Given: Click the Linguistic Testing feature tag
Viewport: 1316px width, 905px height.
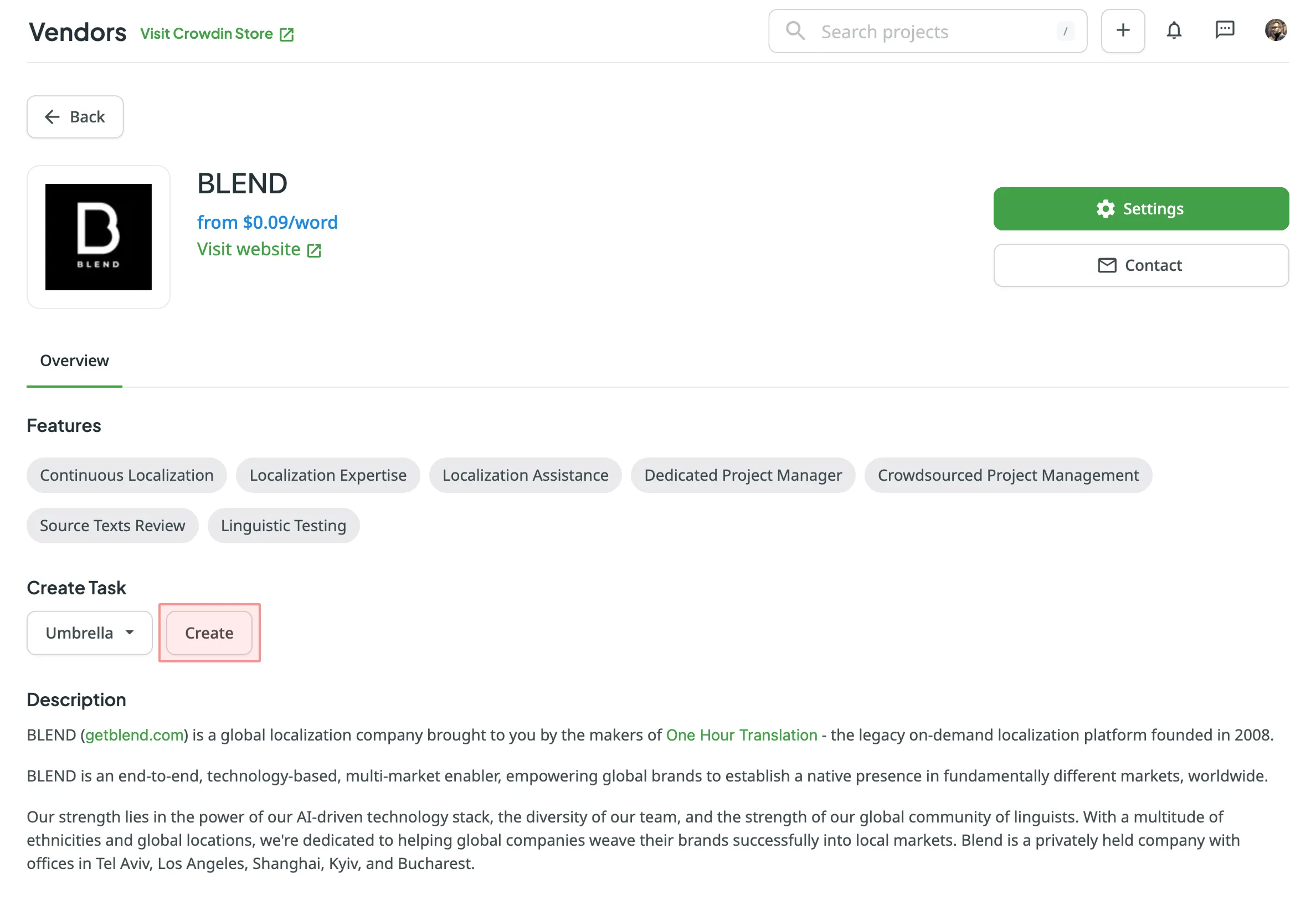Looking at the screenshot, I should pyautogui.click(x=284, y=526).
